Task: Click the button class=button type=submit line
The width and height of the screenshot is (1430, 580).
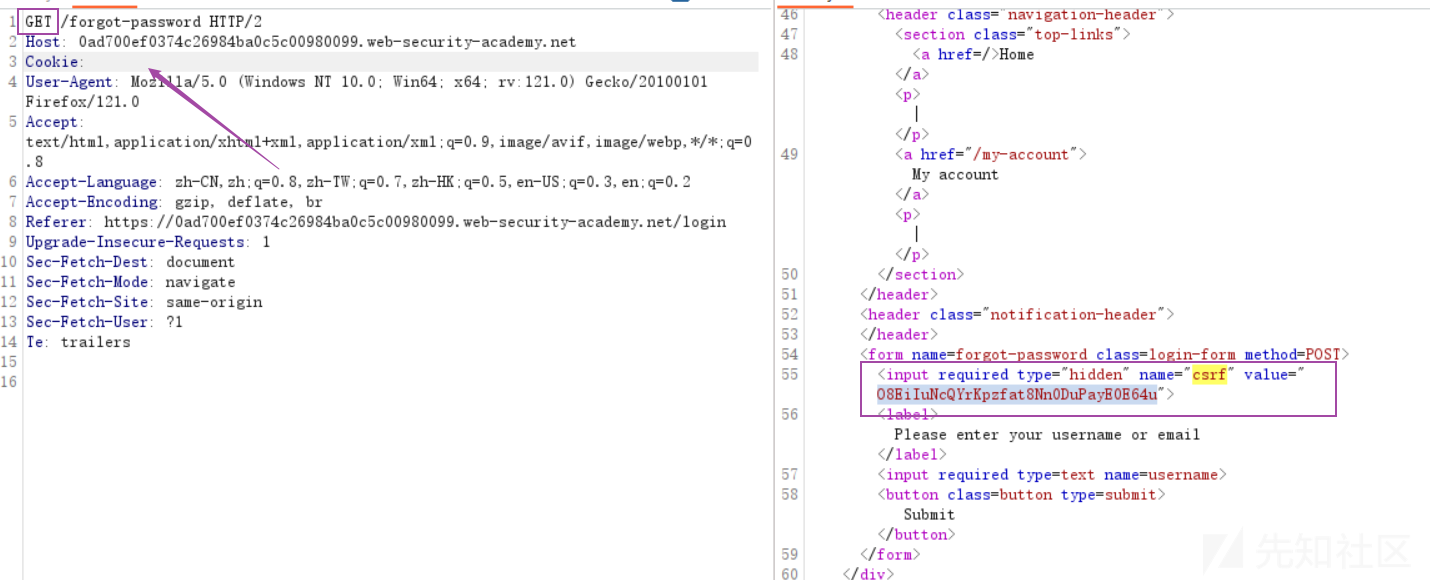Action: (1021, 494)
